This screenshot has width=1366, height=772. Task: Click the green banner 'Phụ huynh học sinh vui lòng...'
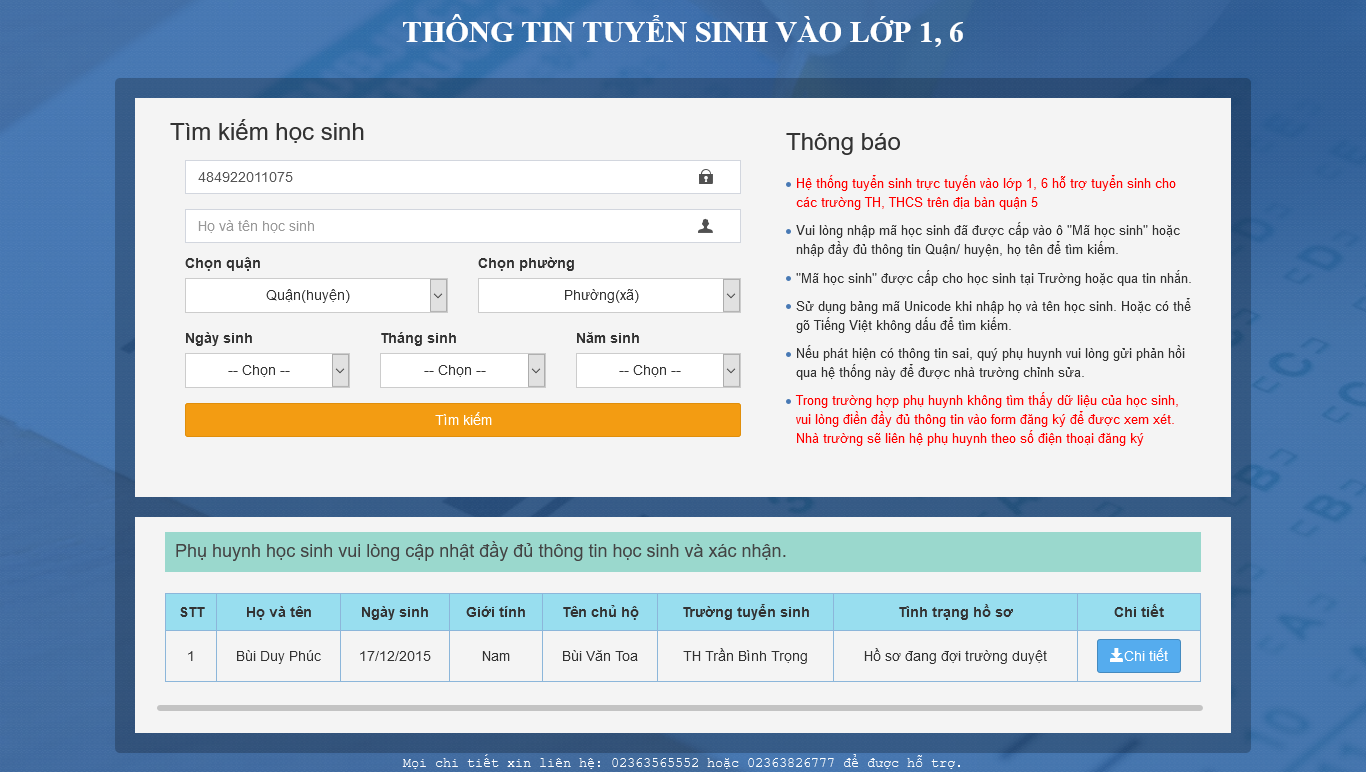(x=683, y=552)
